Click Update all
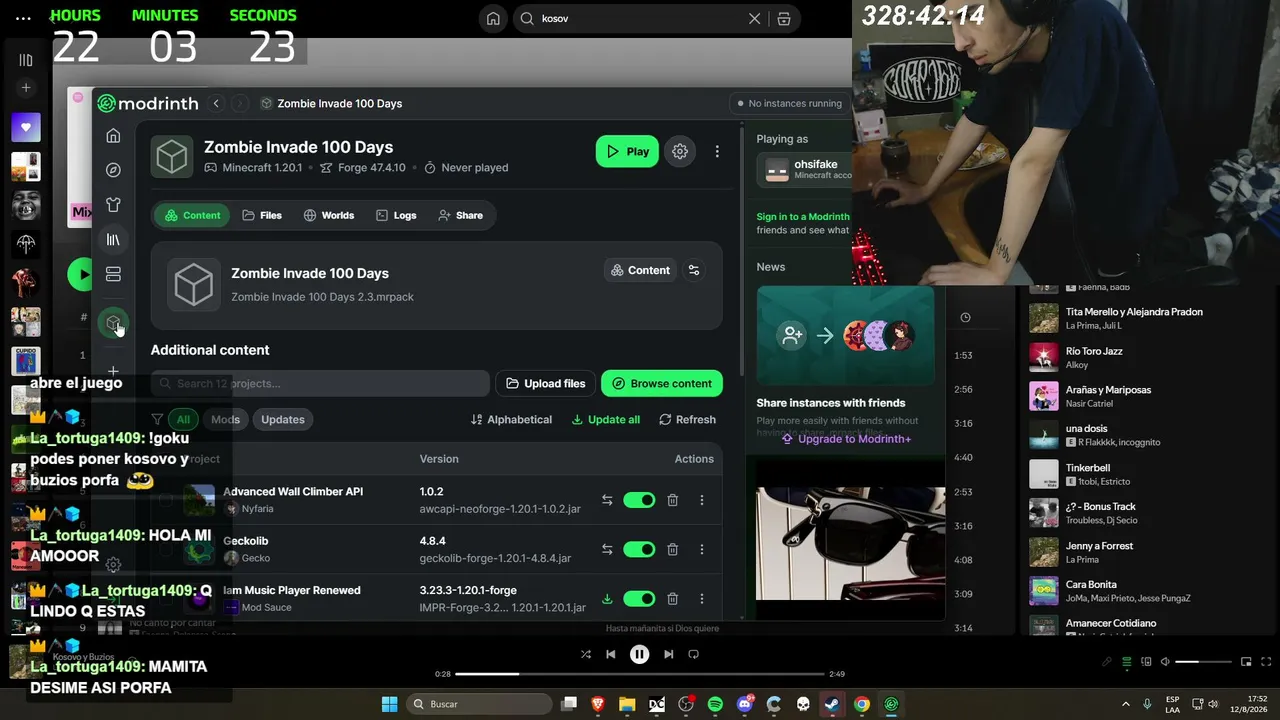Image resolution: width=1280 pixels, height=720 pixels. point(606,420)
